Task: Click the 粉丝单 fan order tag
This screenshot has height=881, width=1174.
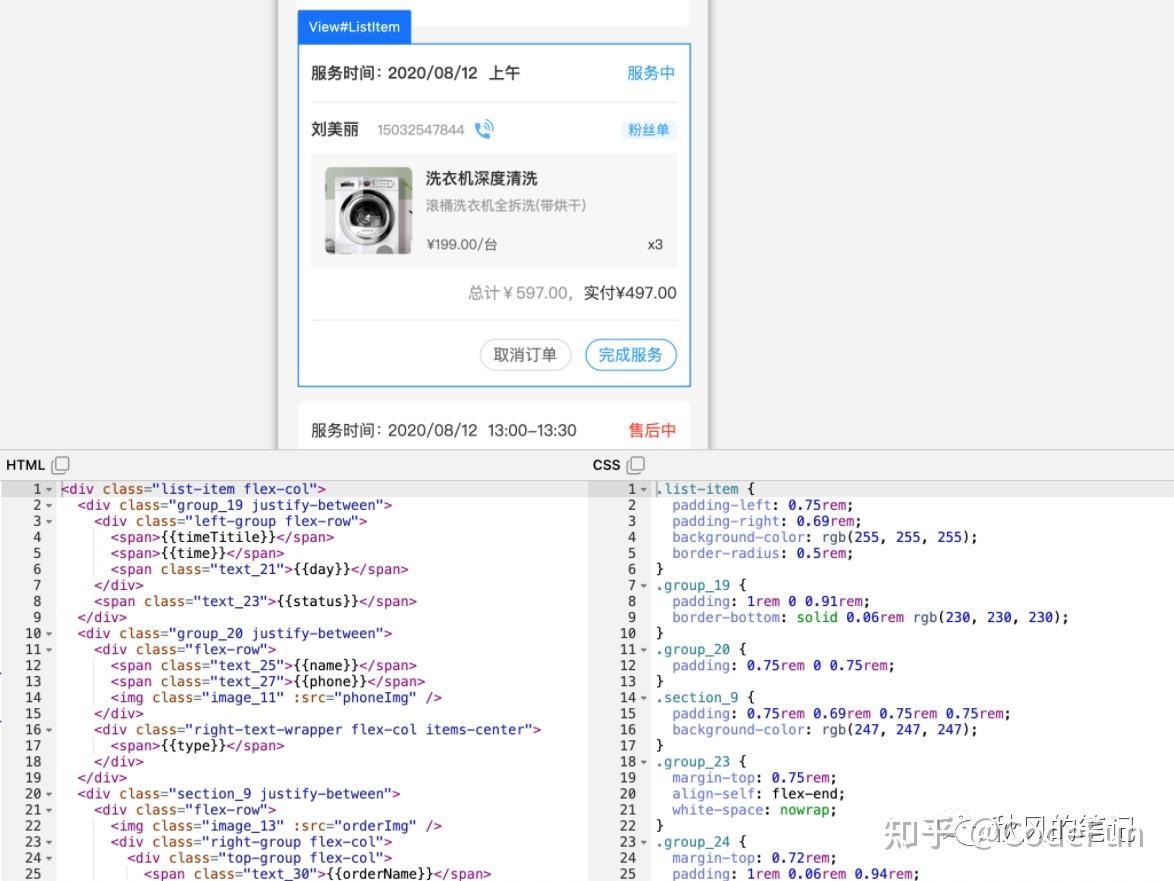Action: tap(648, 130)
